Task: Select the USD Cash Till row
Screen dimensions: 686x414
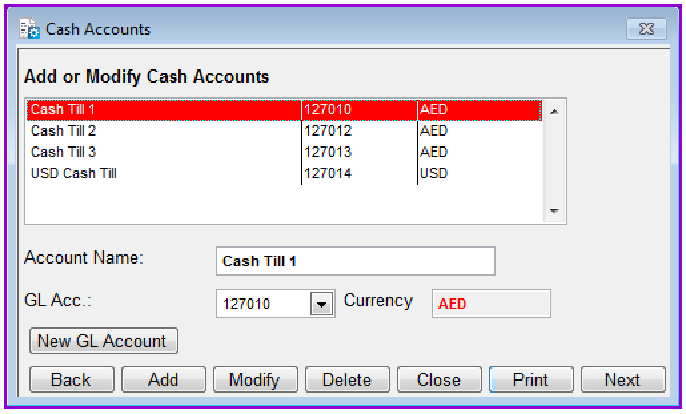Action: [284, 173]
